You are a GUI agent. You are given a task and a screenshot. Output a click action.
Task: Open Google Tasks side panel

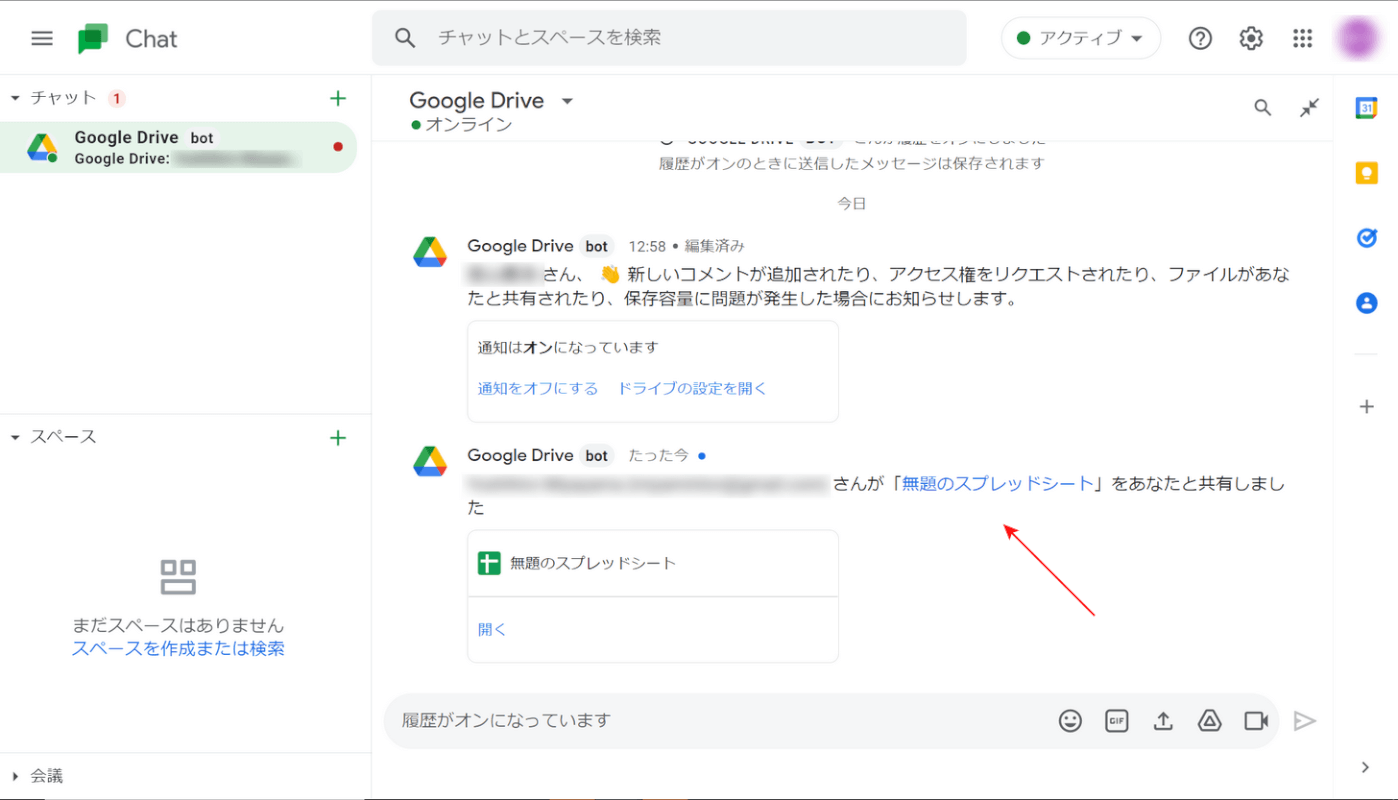[1366, 238]
